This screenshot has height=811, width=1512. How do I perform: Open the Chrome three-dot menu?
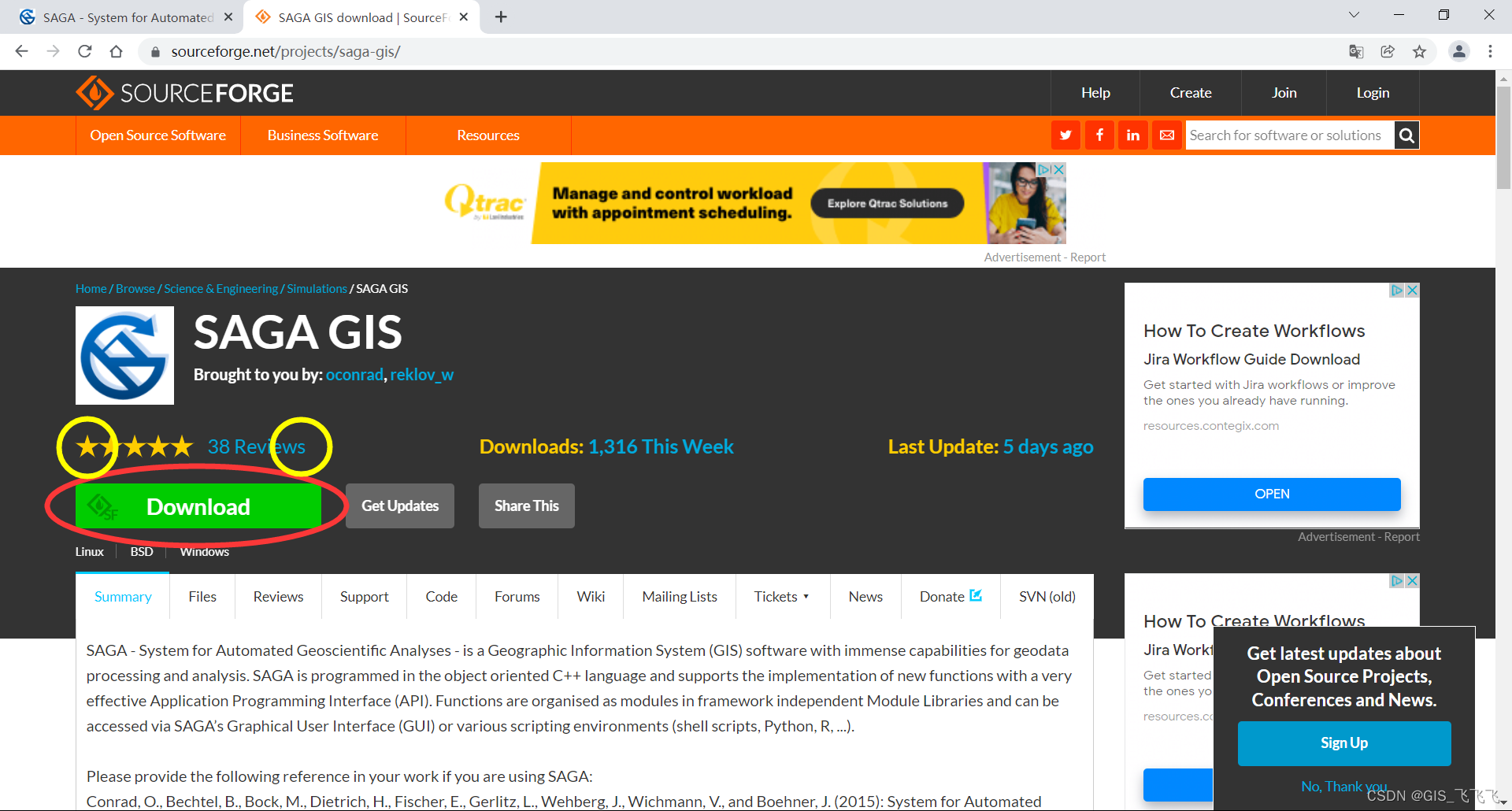tap(1490, 51)
